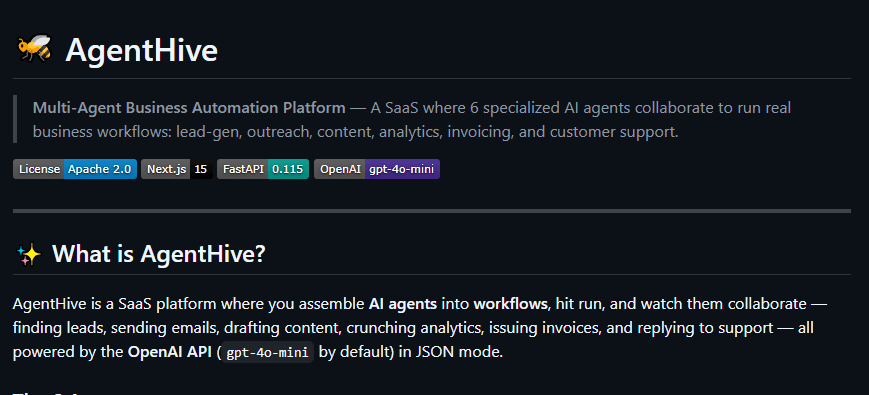
Task: Open the OpenAI gpt-4o-mini badge
Action: tap(377, 169)
